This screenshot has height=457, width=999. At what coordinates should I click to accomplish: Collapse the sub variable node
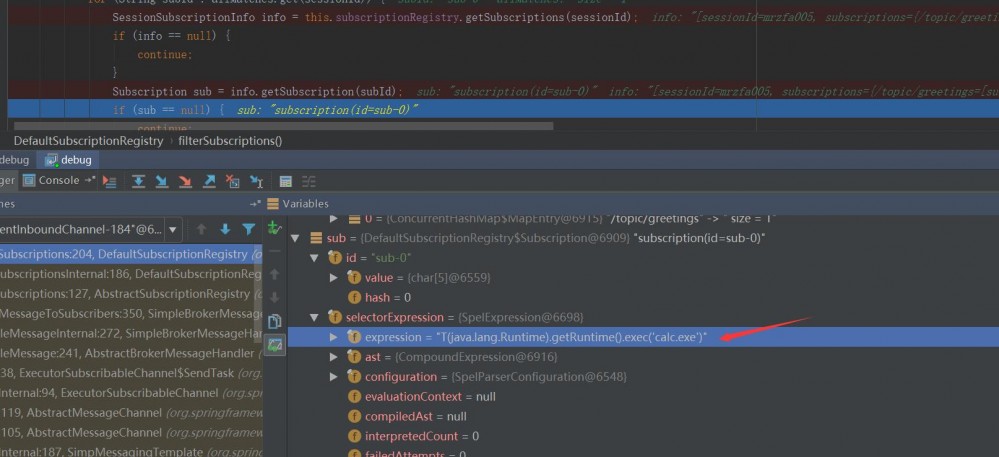tap(294, 238)
